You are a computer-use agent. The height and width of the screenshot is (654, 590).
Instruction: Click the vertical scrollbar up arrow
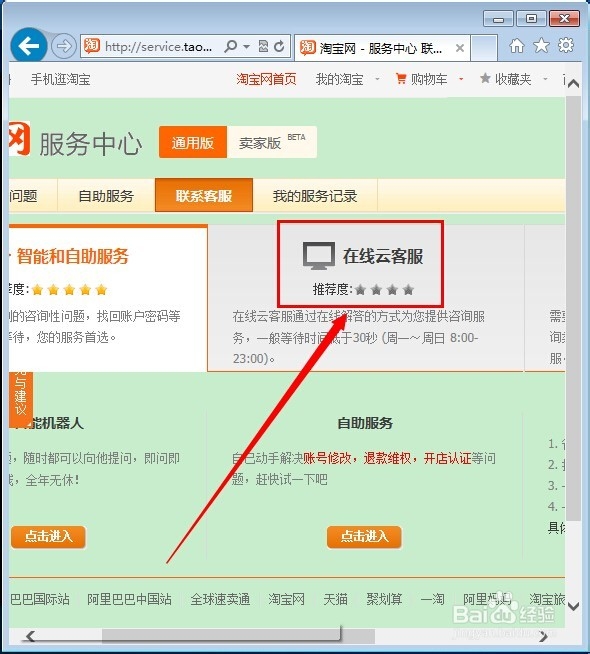574,83
